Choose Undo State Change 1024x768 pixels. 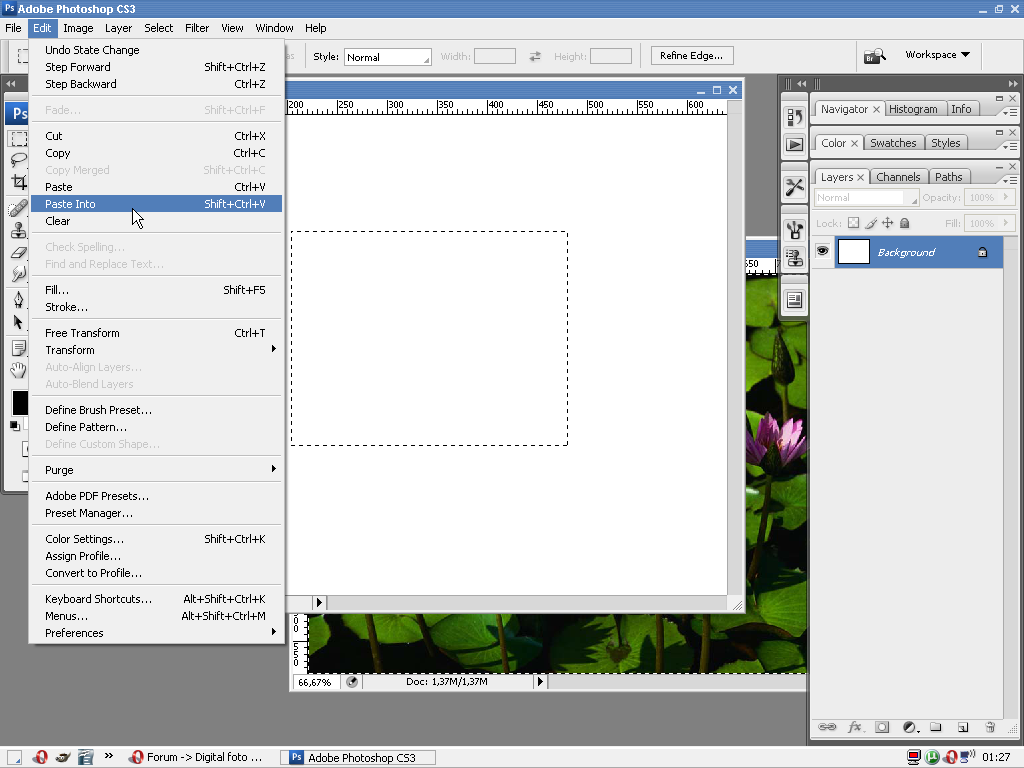coord(156,50)
